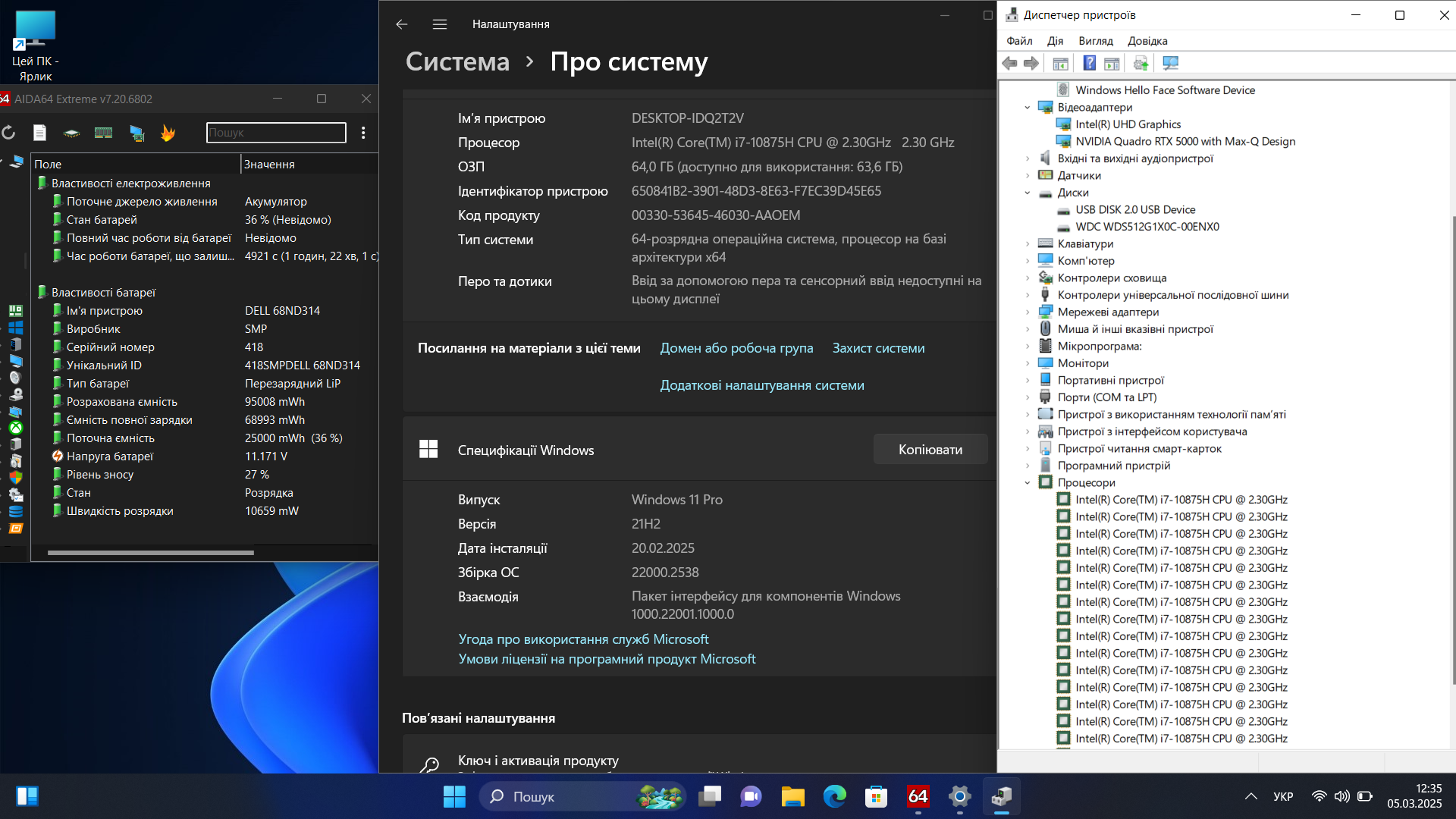The width and height of the screenshot is (1456, 819).
Task: Click the AIDA64 Пошук search field
Action: coord(276,133)
